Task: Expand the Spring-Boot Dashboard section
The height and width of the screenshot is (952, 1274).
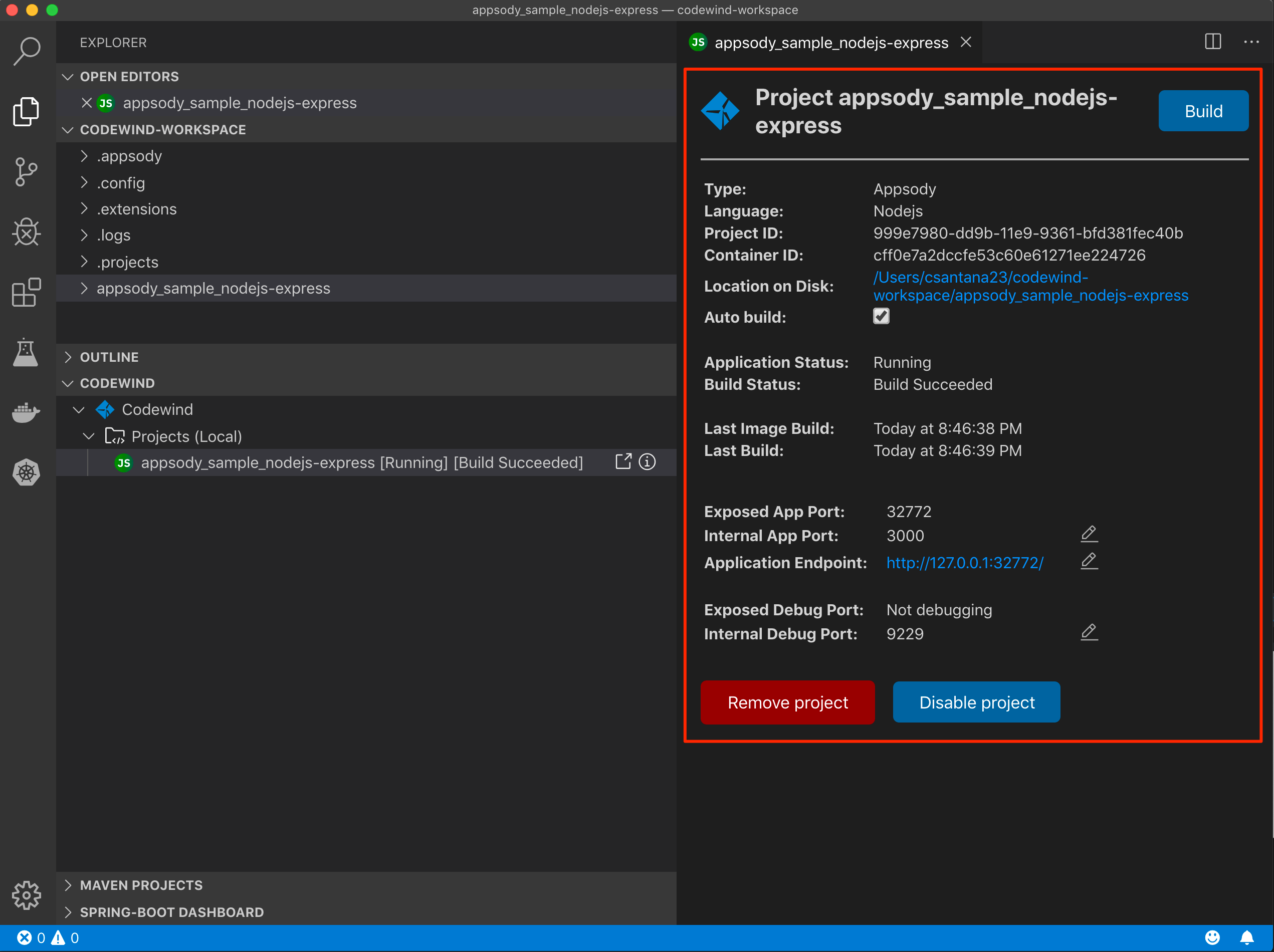Action: 366,912
